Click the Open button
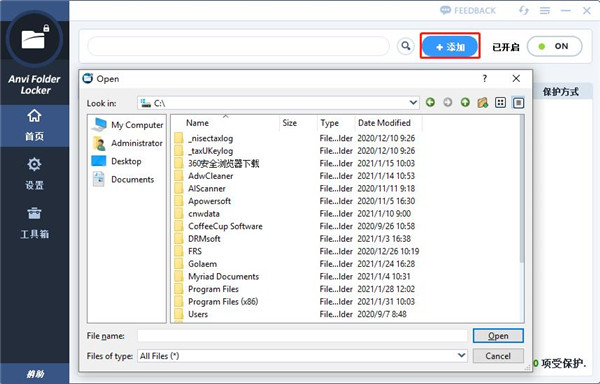This screenshot has height=384, width=600. 498,336
